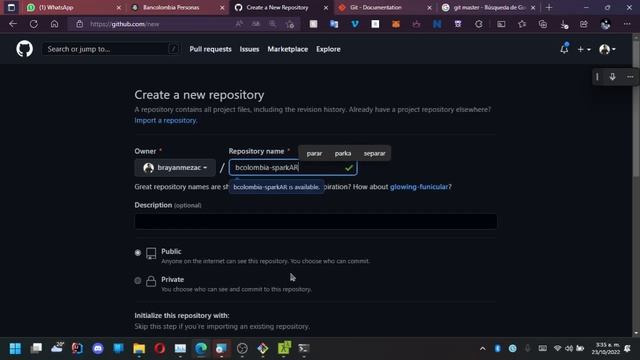Choose the 'parar' text suggestion

(314, 153)
